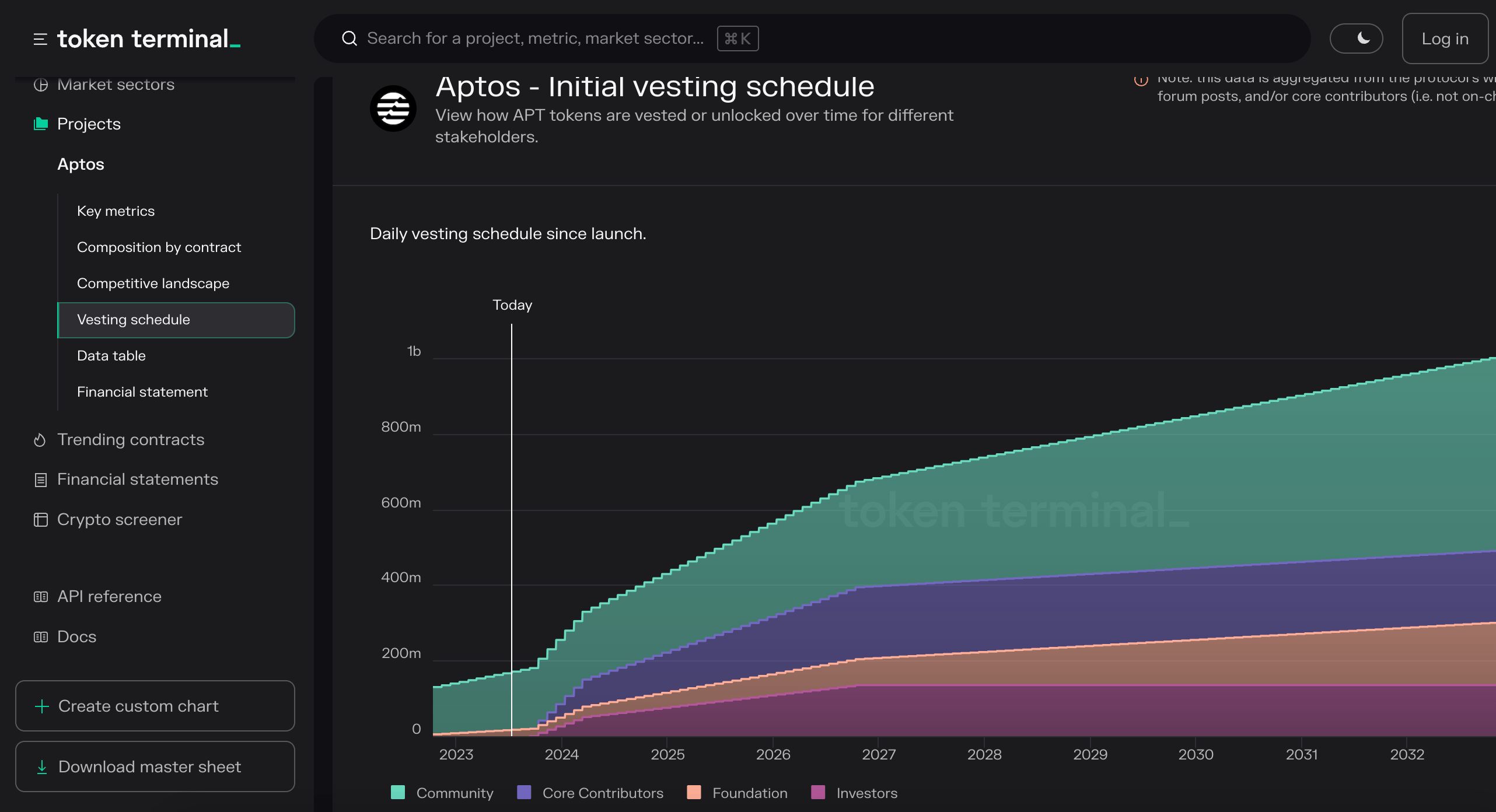Open Data table sidebar item

[x=111, y=356]
